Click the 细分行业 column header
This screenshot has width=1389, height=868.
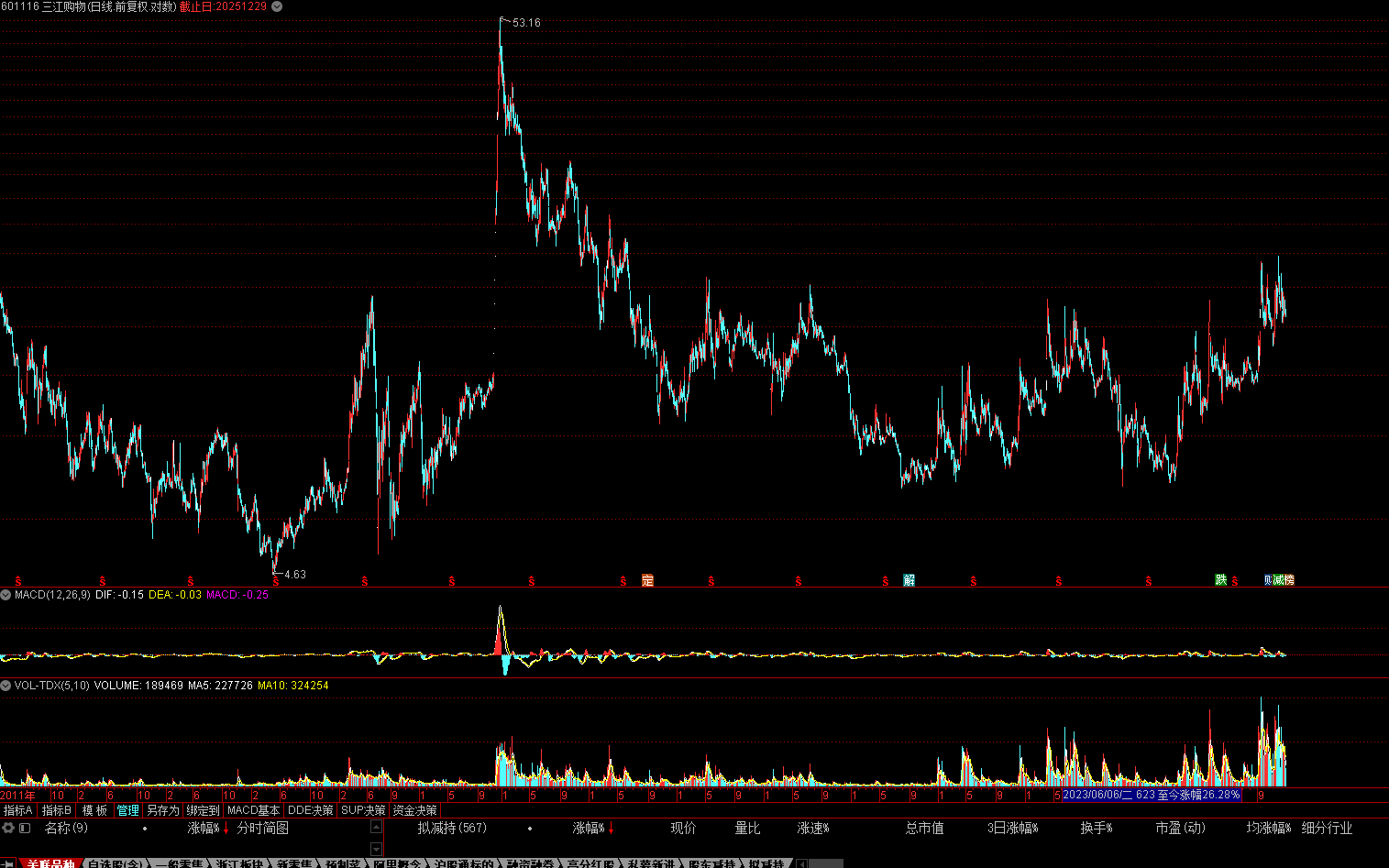coord(1327,828)
